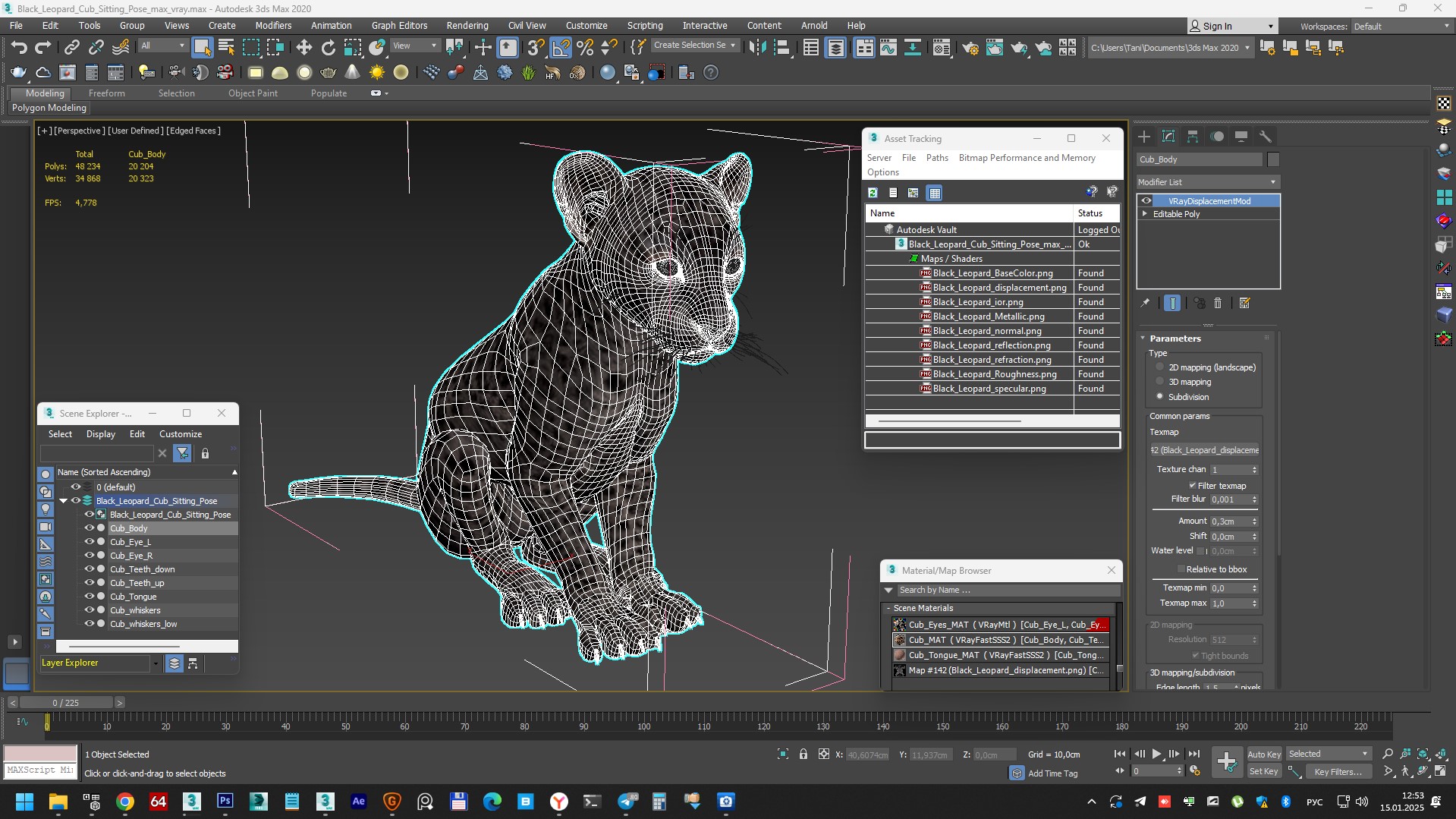Click the time slider showing 0 / 225
The image size is (1456, 819).
(66, 703)
